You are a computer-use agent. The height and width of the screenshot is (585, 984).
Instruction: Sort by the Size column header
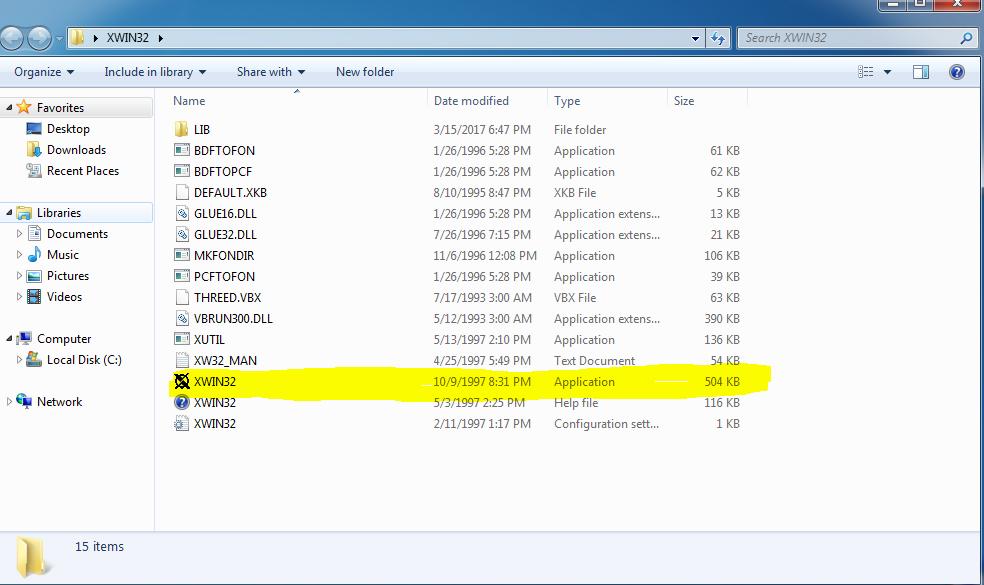click(x=683, y=100)
